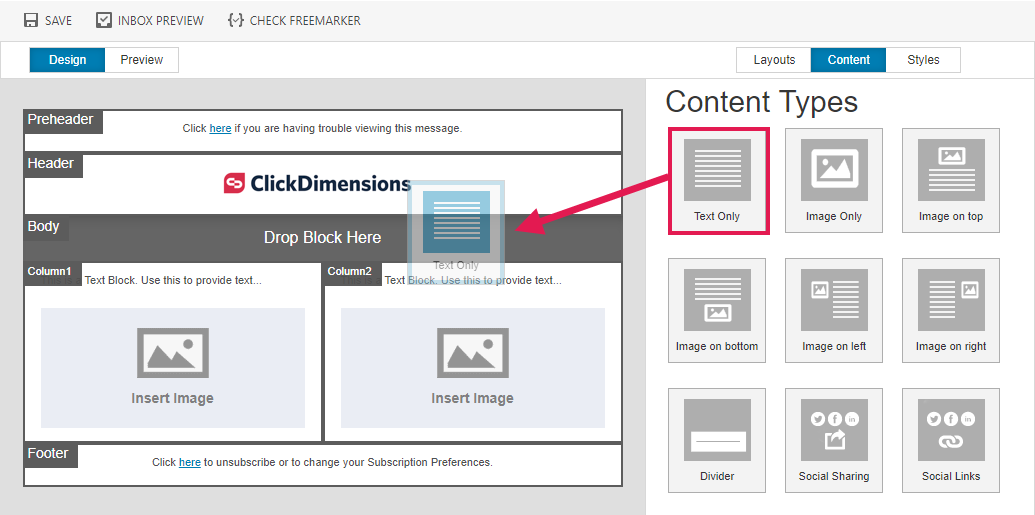The width and height of the screenshot is (1035, 515).
Task: Open the Styles tab
Action: point(923,59)
